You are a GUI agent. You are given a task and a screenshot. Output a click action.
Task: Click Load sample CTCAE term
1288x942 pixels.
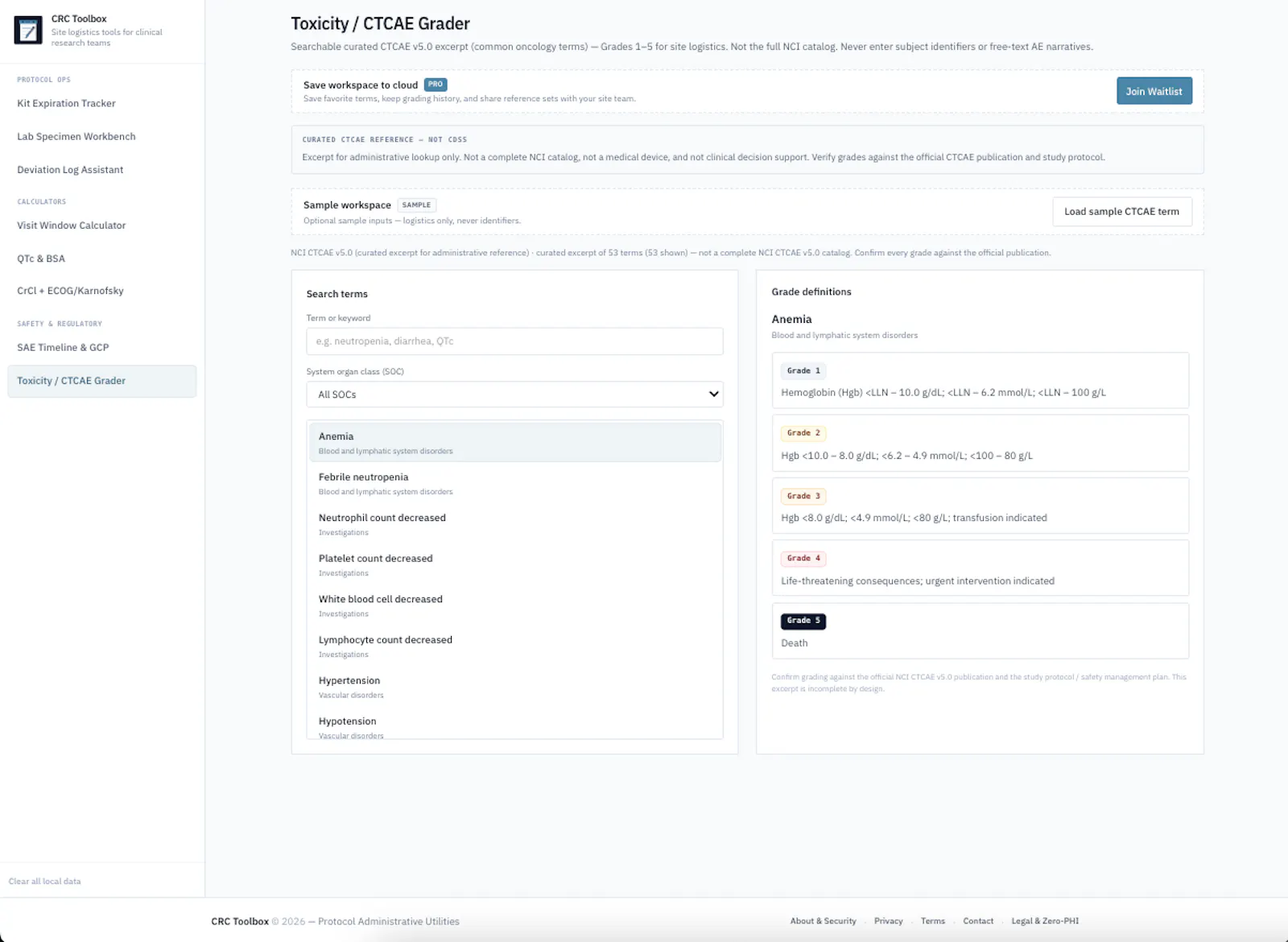click(x=1121, y=212)
